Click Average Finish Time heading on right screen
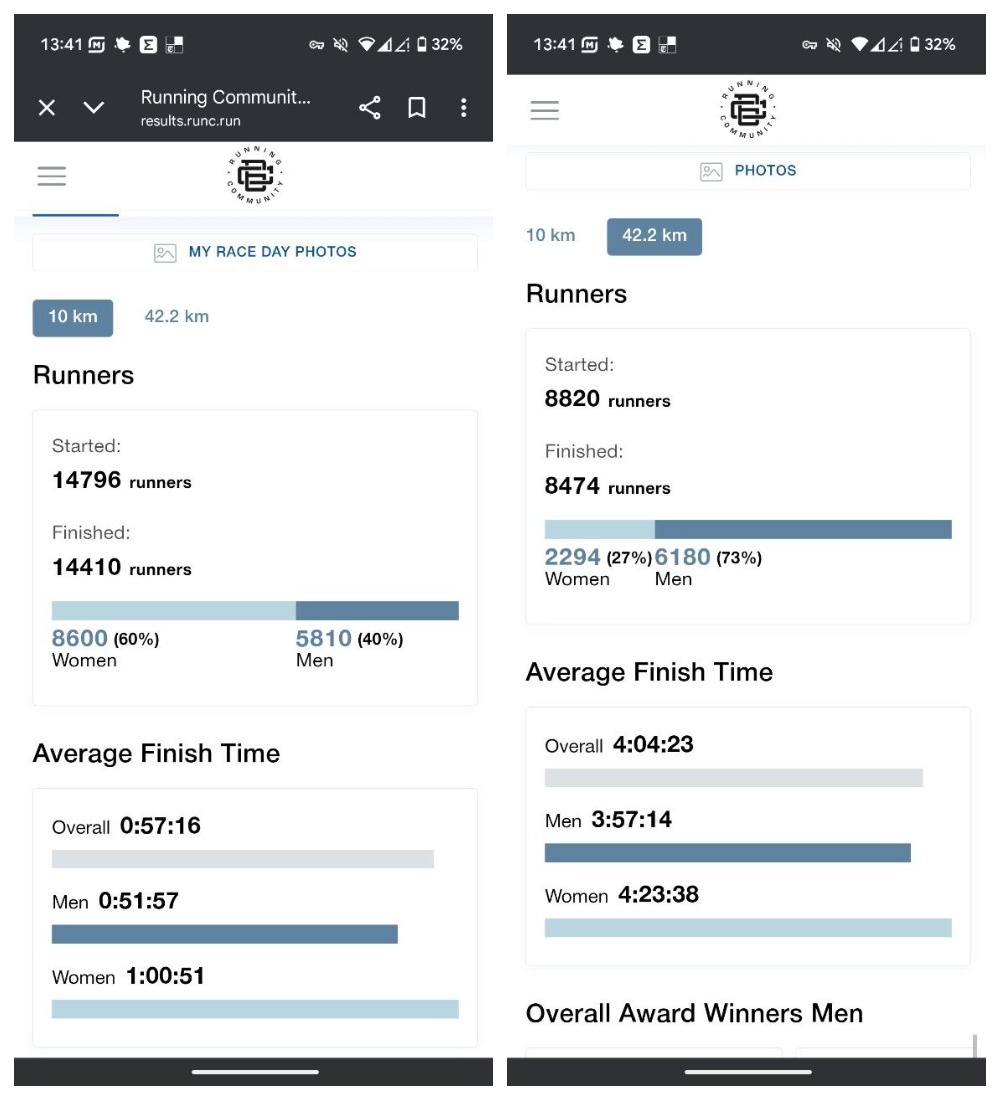 pyautogui.click(x=649, y=672)
